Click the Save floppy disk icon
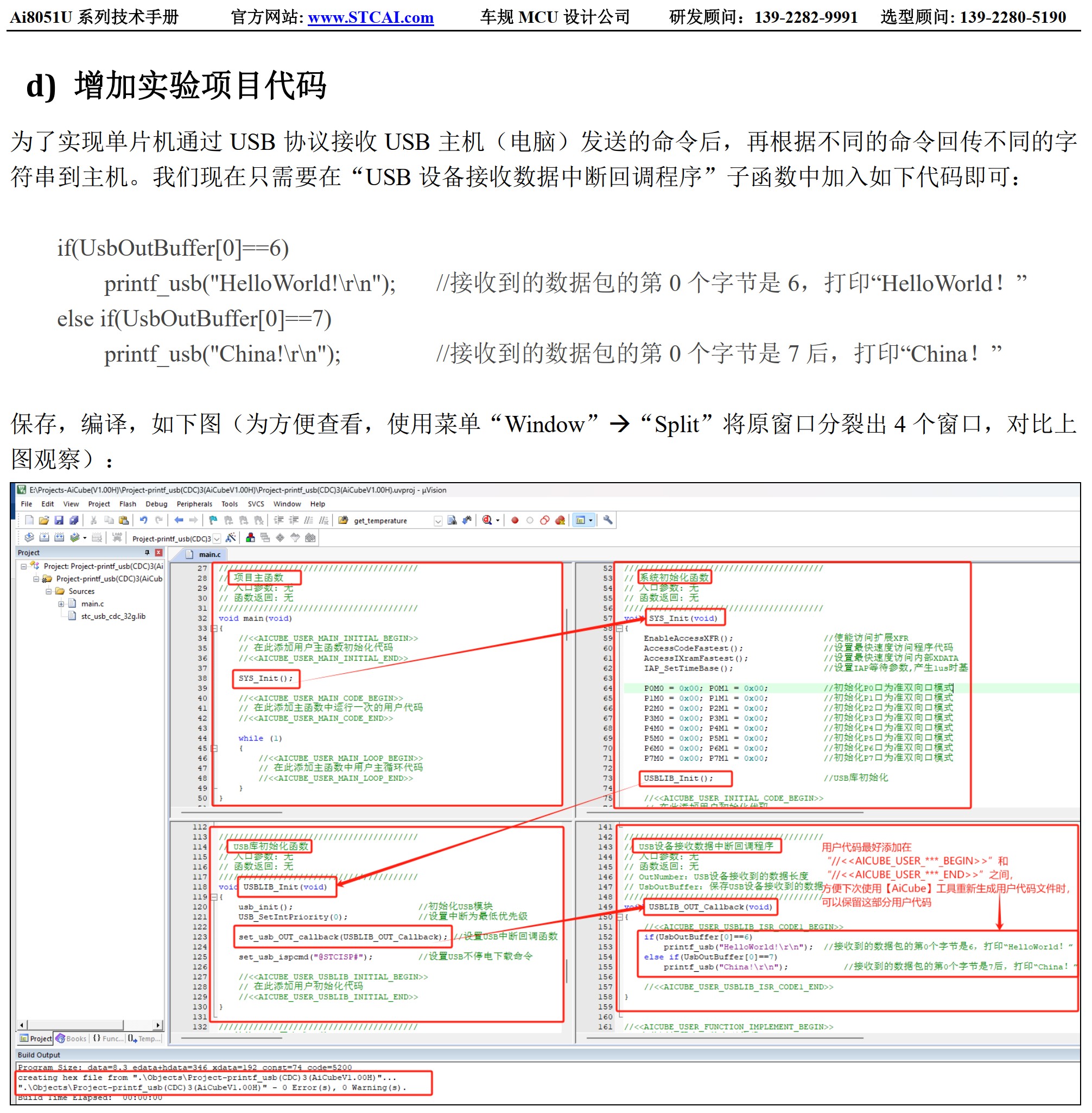Viewport: 1092px width, 1113px height. [x=59, y=520]
